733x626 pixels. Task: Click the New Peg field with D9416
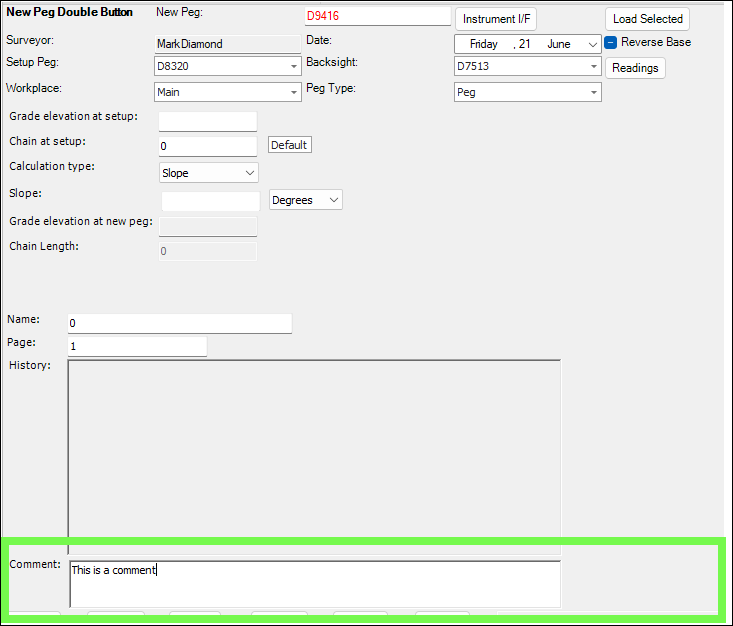pos(377,16)
